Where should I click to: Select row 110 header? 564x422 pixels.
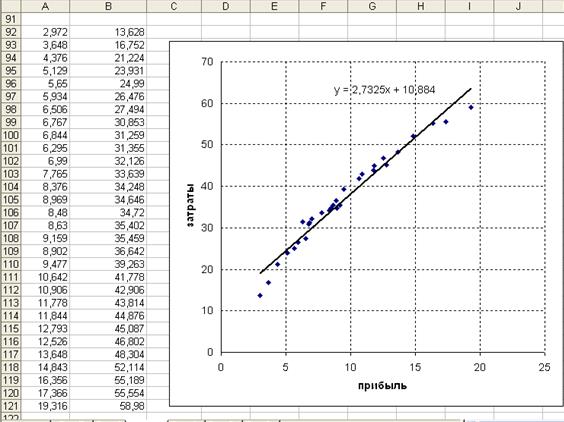point(11,264)
